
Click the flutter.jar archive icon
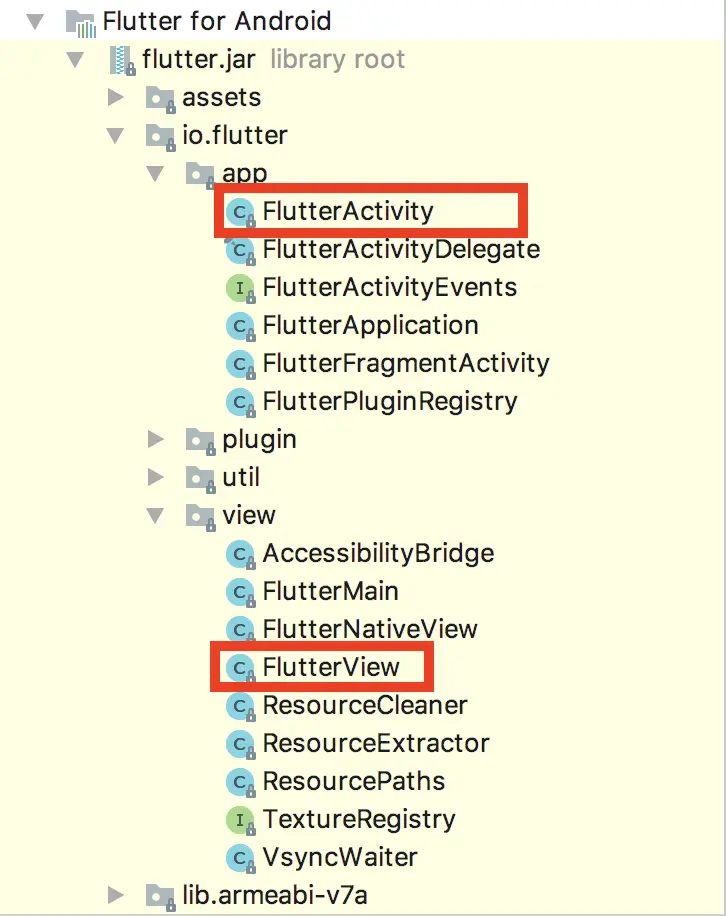[122, 60]
